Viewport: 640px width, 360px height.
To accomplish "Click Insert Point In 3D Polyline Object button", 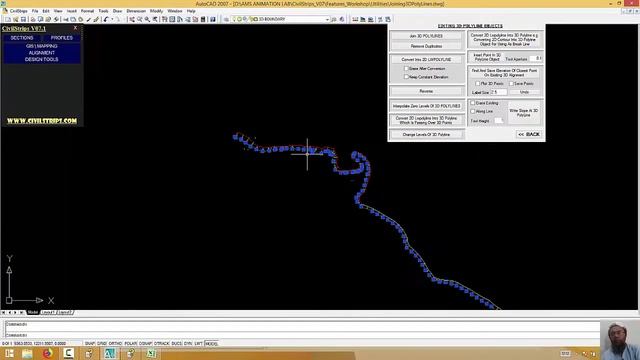I will pyautogui.click(x=487, y=57).
